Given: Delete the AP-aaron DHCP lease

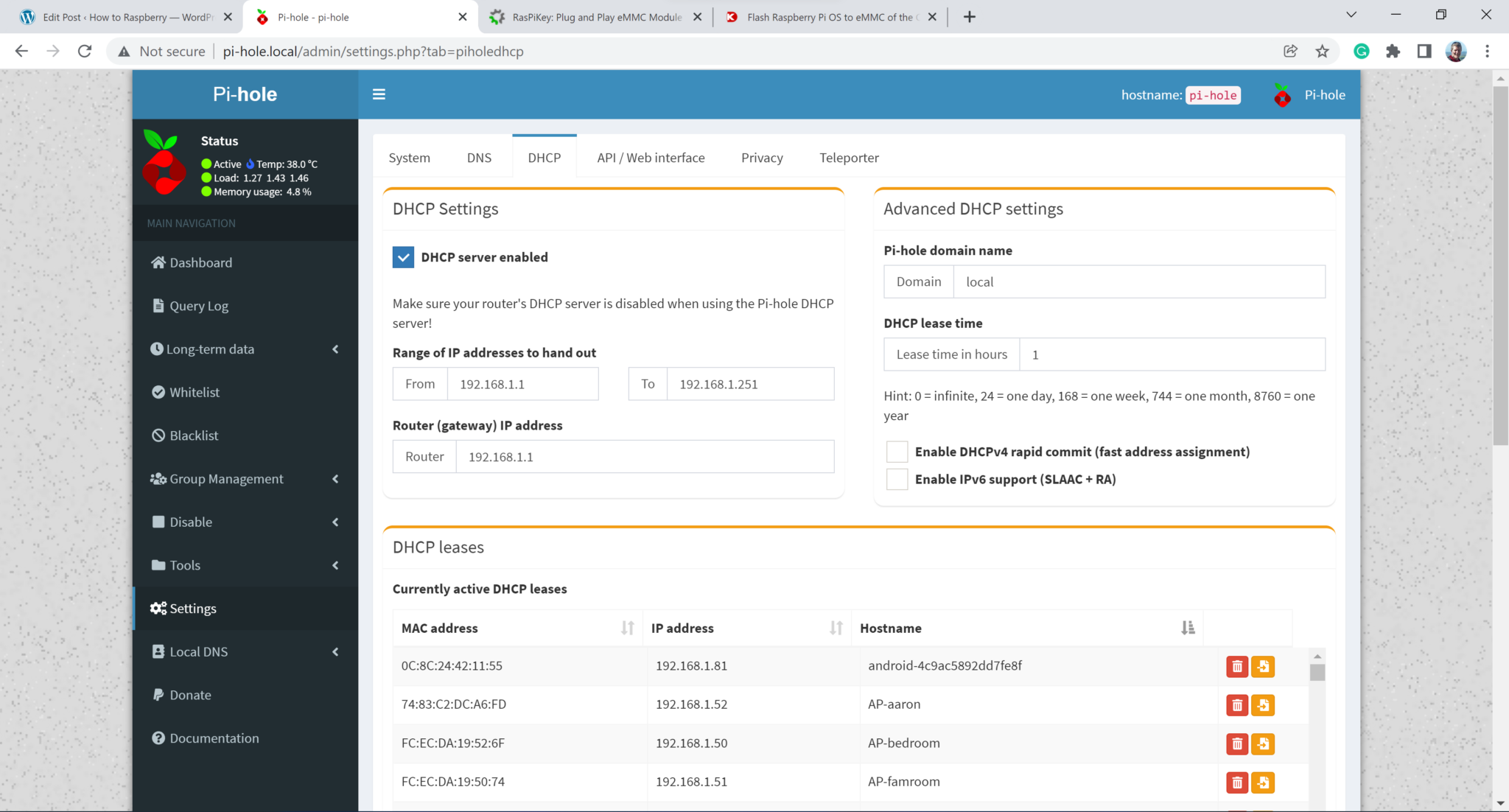Looking at the screenshot, I should (1236, 705).
